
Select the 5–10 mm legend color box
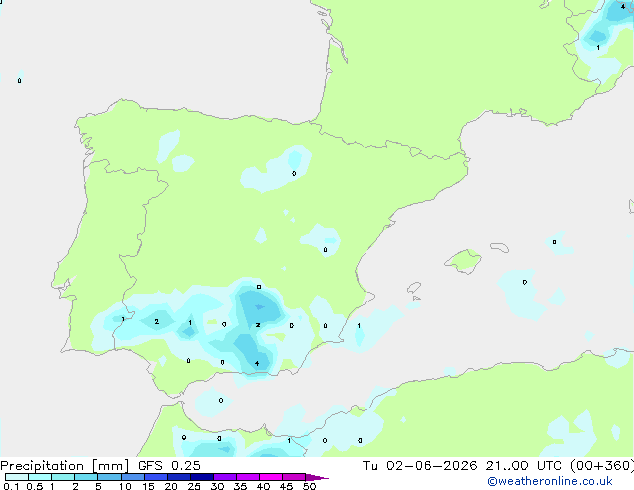pyautogui.click(x=109, y=477)
